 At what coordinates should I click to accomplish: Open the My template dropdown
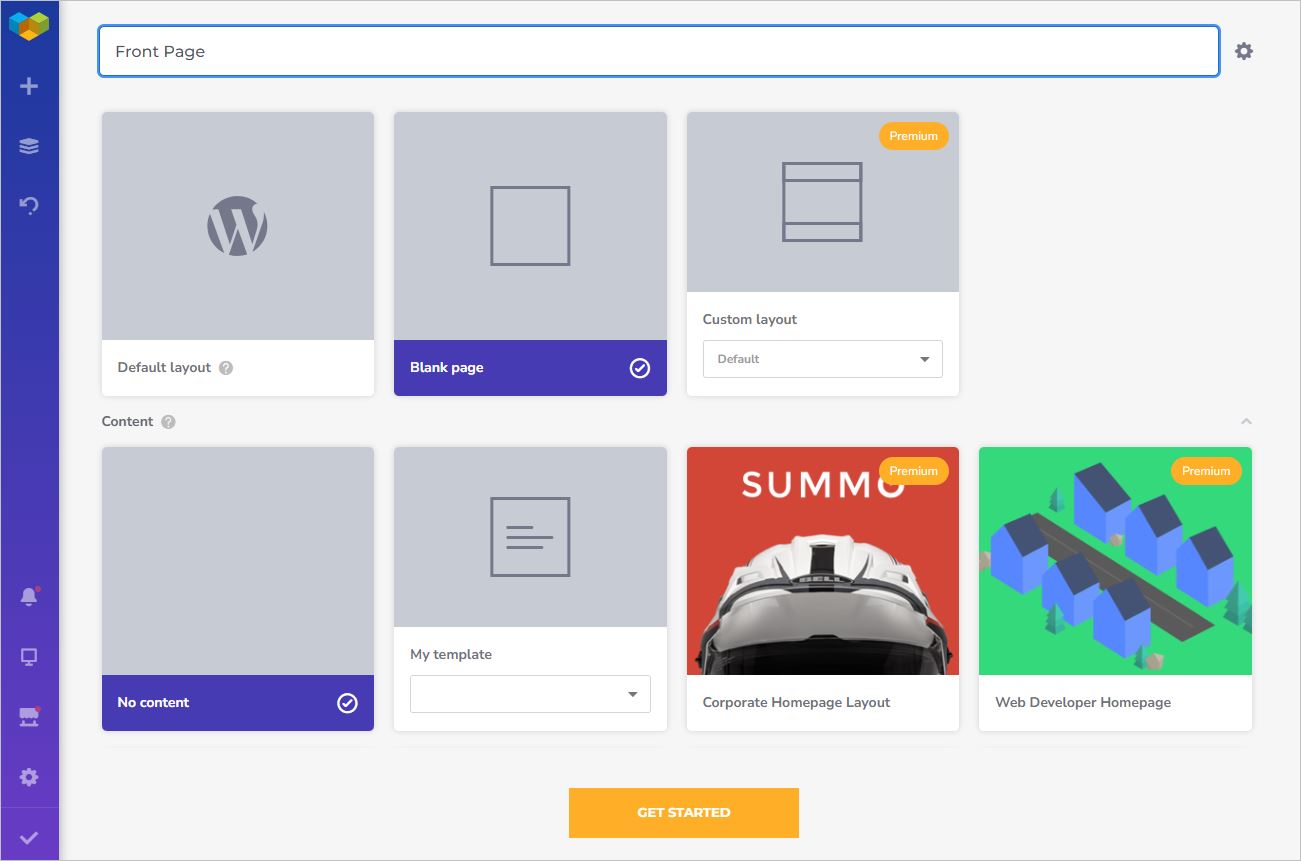(x=530, y=693)
